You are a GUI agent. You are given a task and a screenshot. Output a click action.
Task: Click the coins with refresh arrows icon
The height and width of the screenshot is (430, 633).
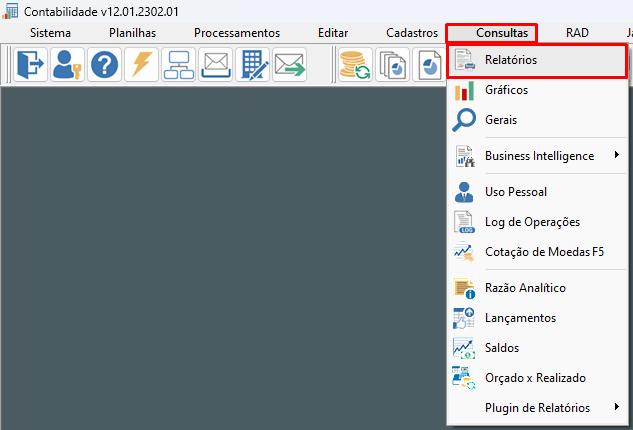click(x=355, y=65)
